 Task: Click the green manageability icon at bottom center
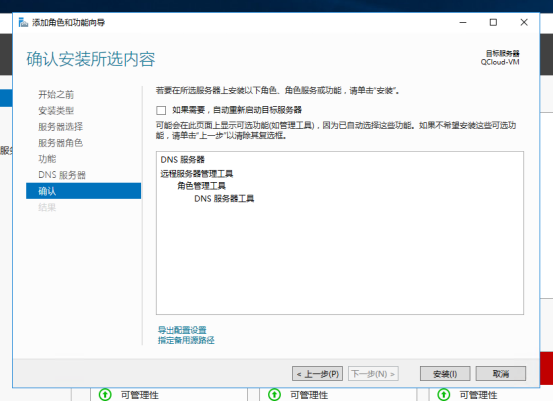click(x=275, y=395)
